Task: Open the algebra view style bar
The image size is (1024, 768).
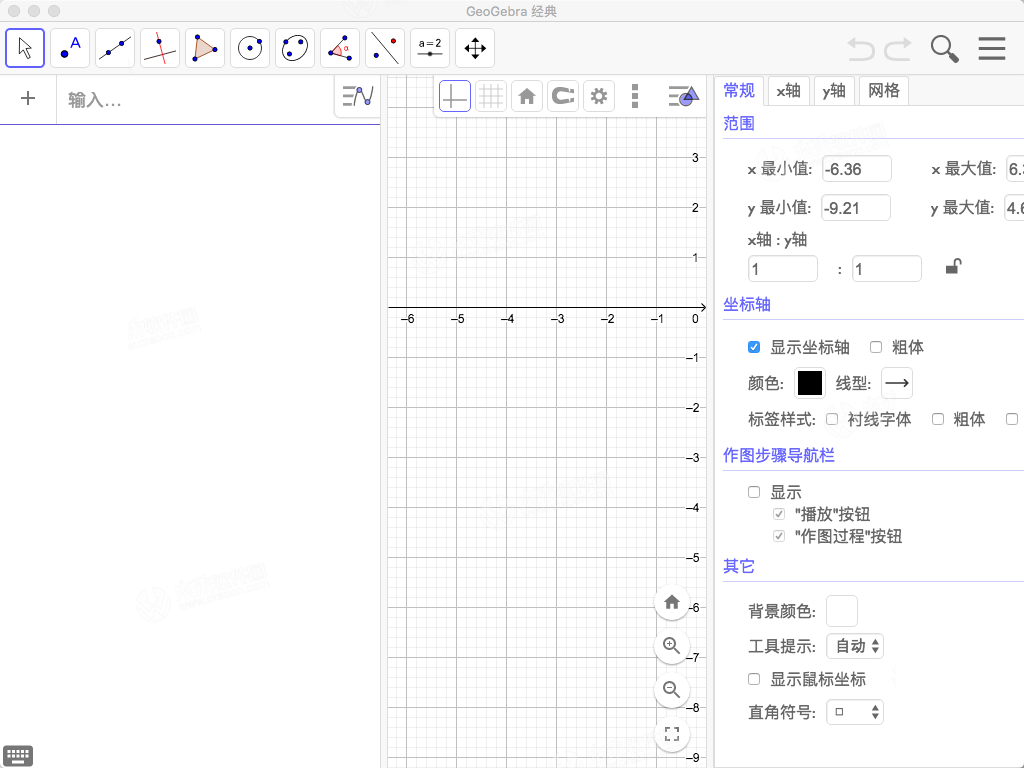Action: pyautogui.click(x=358, y=97)
